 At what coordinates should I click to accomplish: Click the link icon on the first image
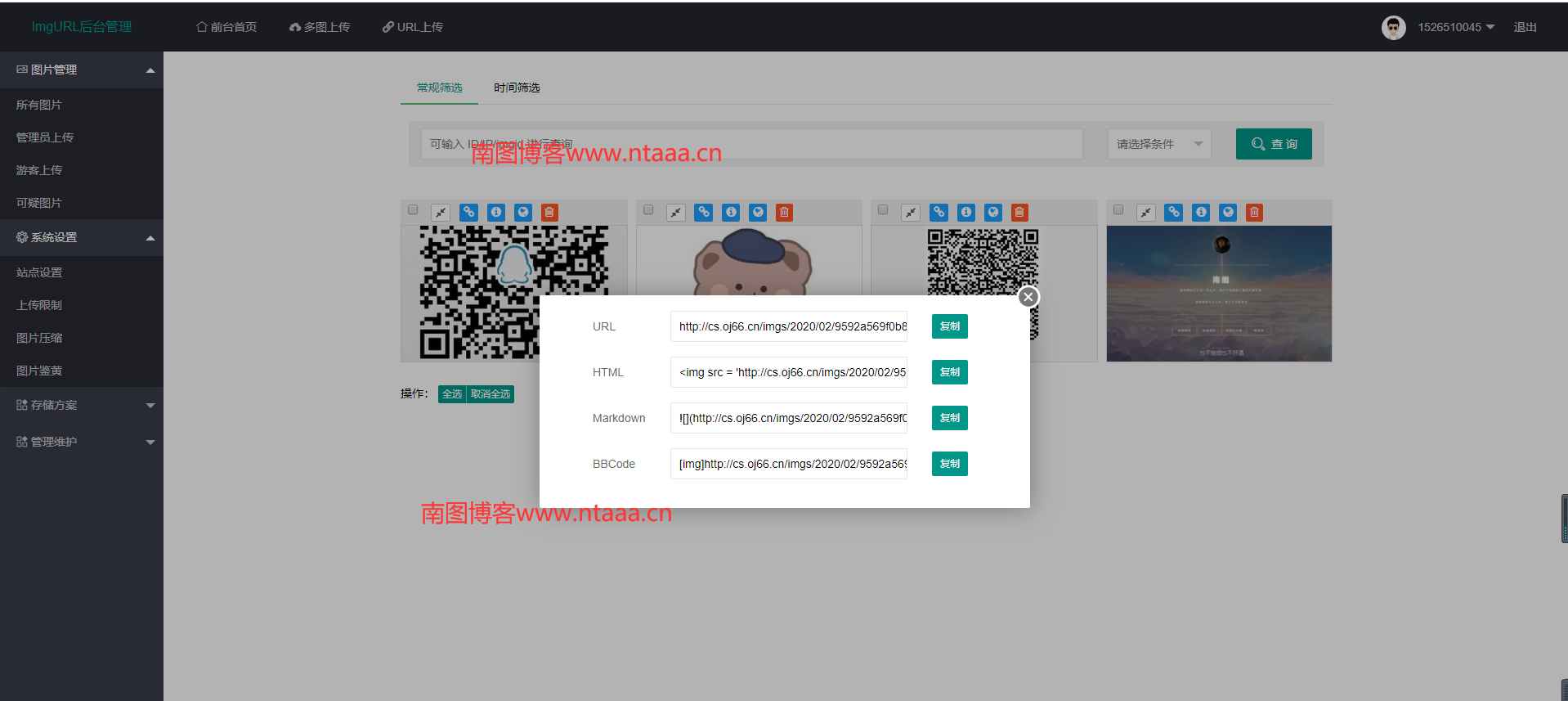[468, 213]
